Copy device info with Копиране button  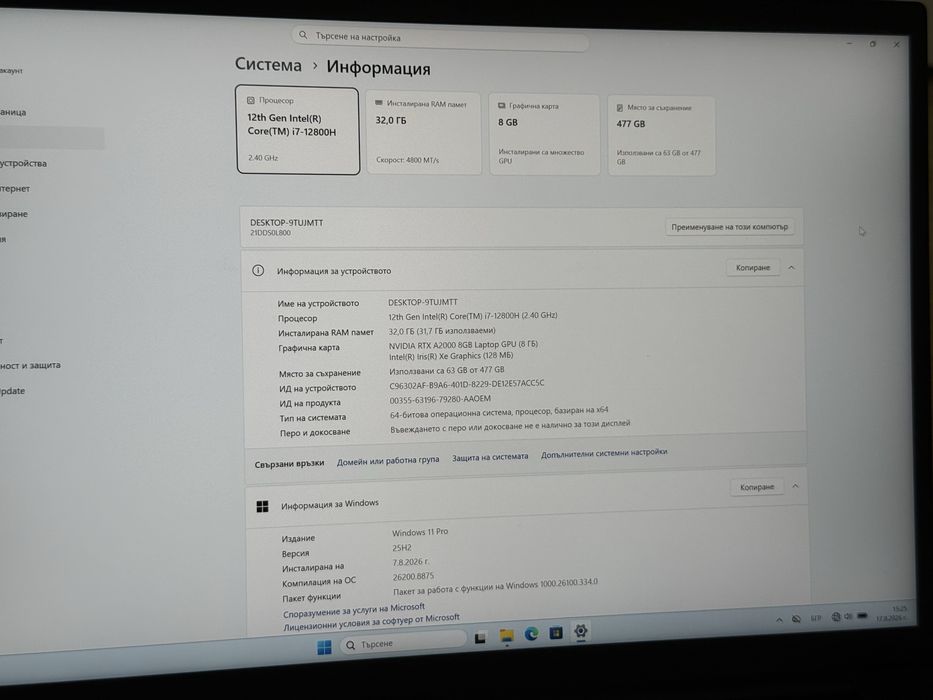(753, 267)
